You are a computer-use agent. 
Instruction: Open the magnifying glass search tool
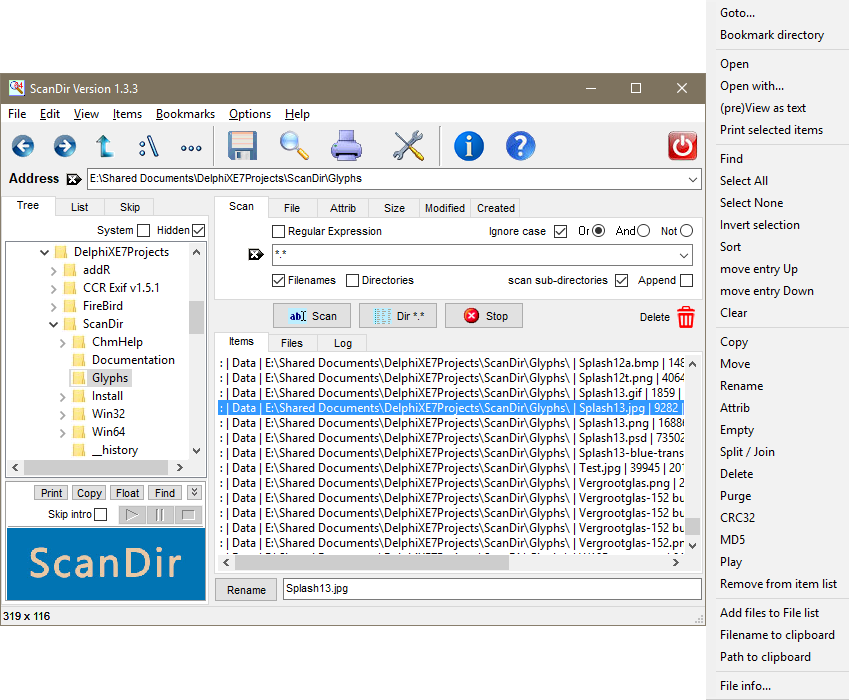click(294, 146)
